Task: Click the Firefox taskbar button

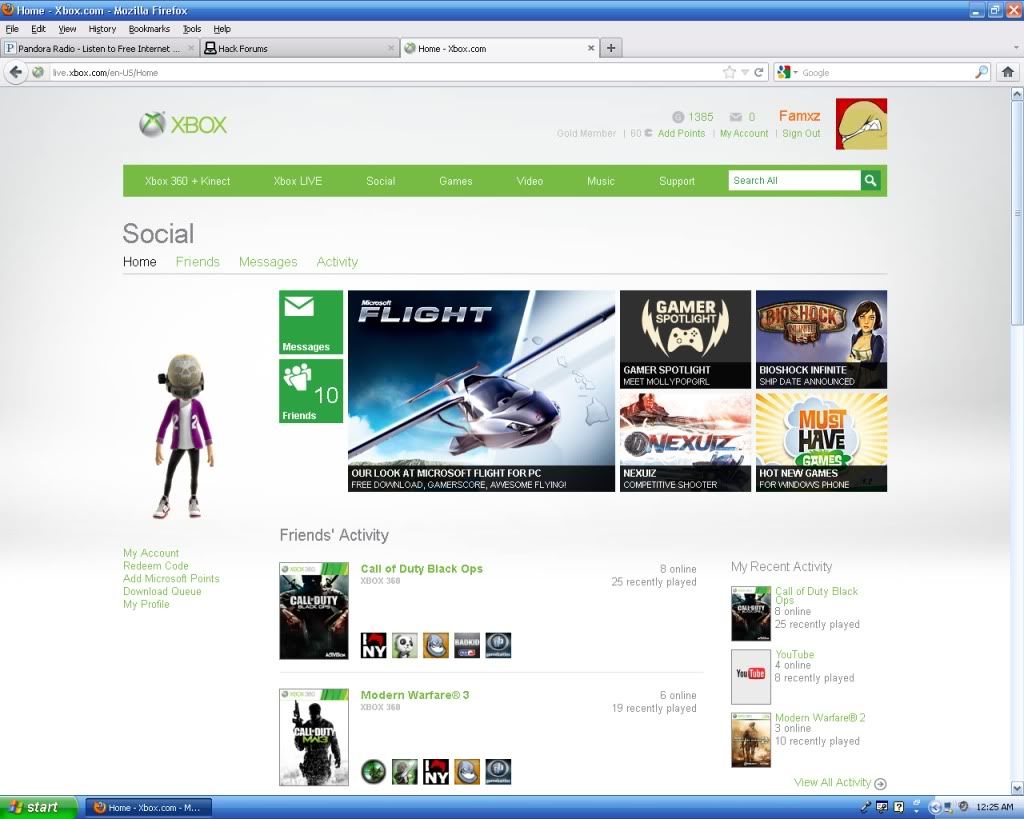Action: pyautogui.click(x=149, y=807)
